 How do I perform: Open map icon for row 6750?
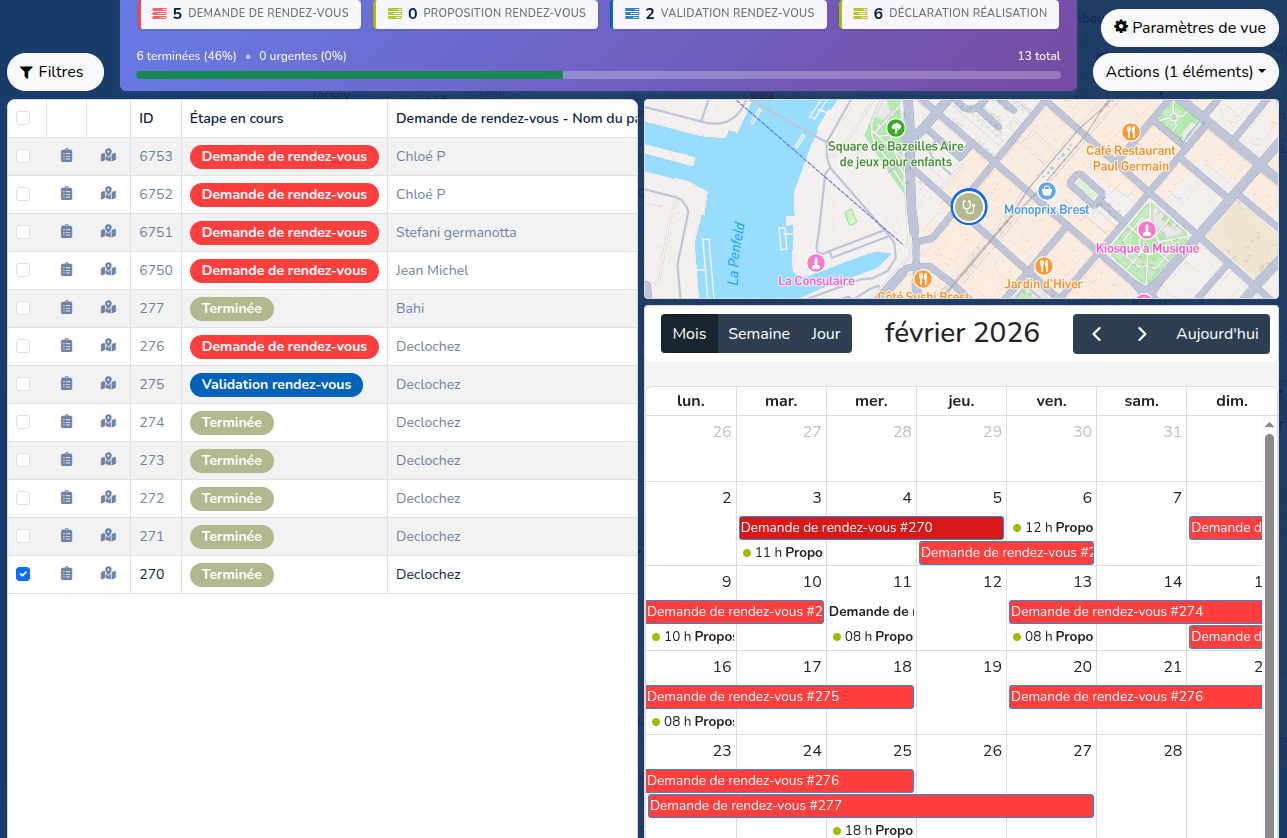pos(108,270)
